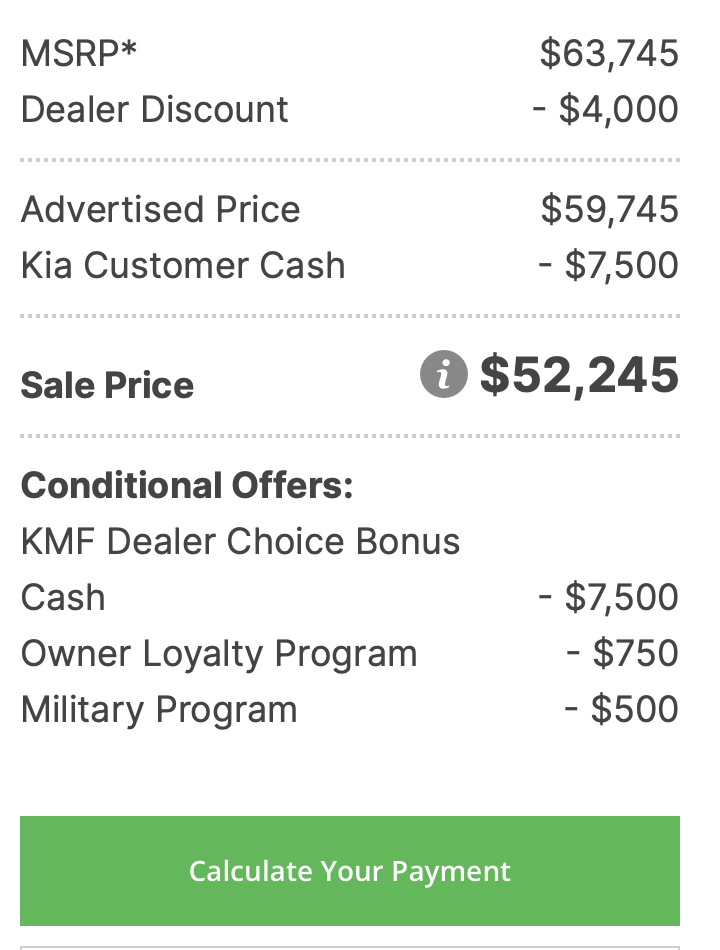
Task: Select the MSRP label
Action: click(x=79, y=53)
